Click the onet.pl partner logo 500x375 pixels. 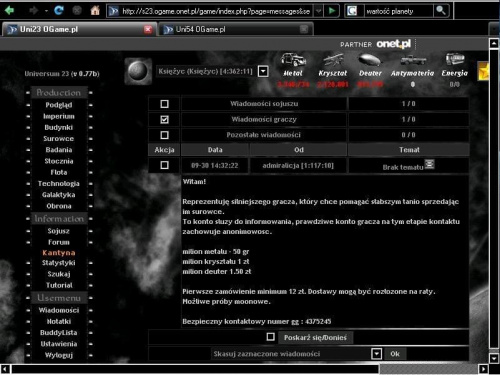[x=393, y=44]
